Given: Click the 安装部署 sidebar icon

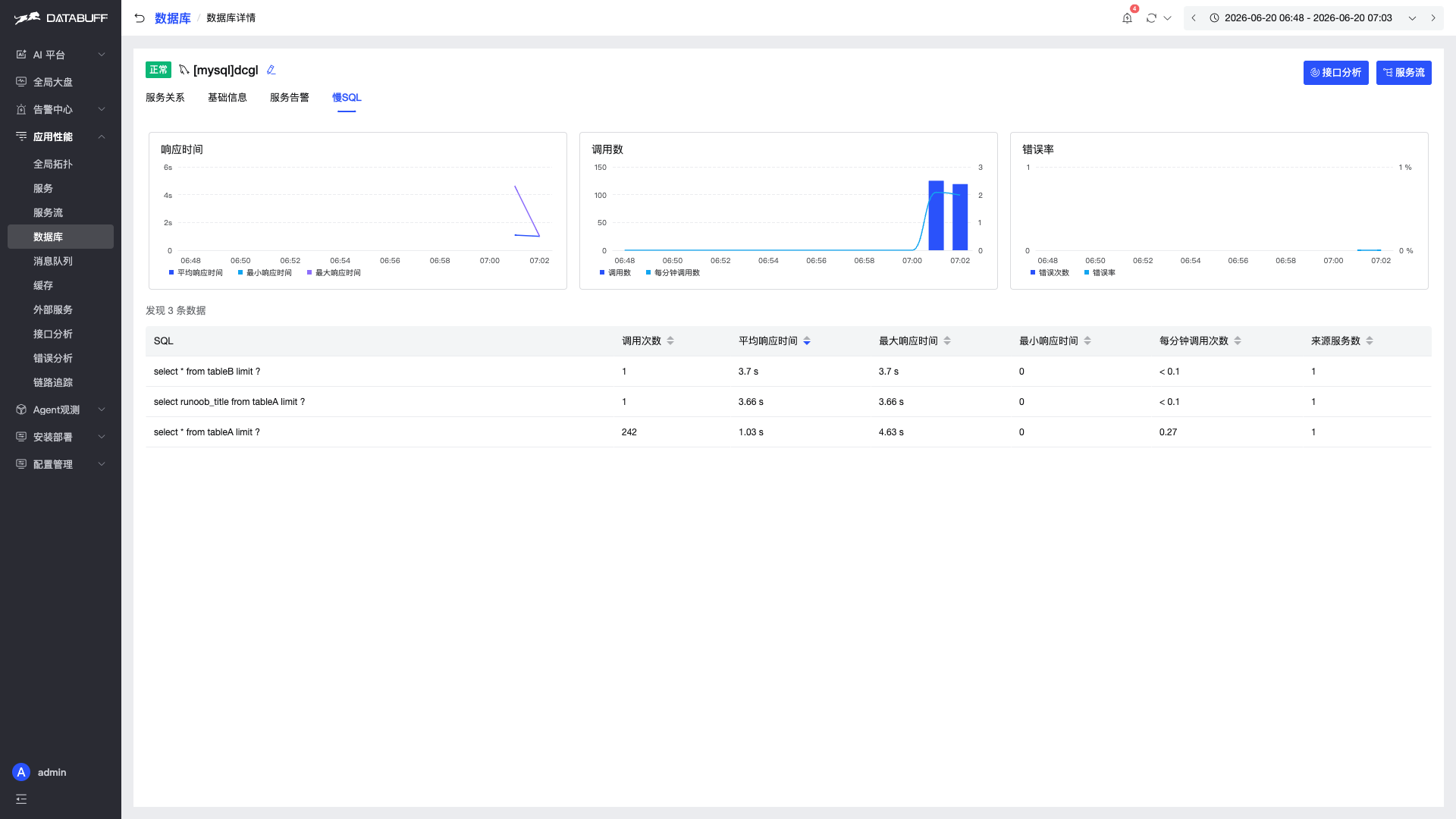Looking at the screenshot, I should [21, 437].
